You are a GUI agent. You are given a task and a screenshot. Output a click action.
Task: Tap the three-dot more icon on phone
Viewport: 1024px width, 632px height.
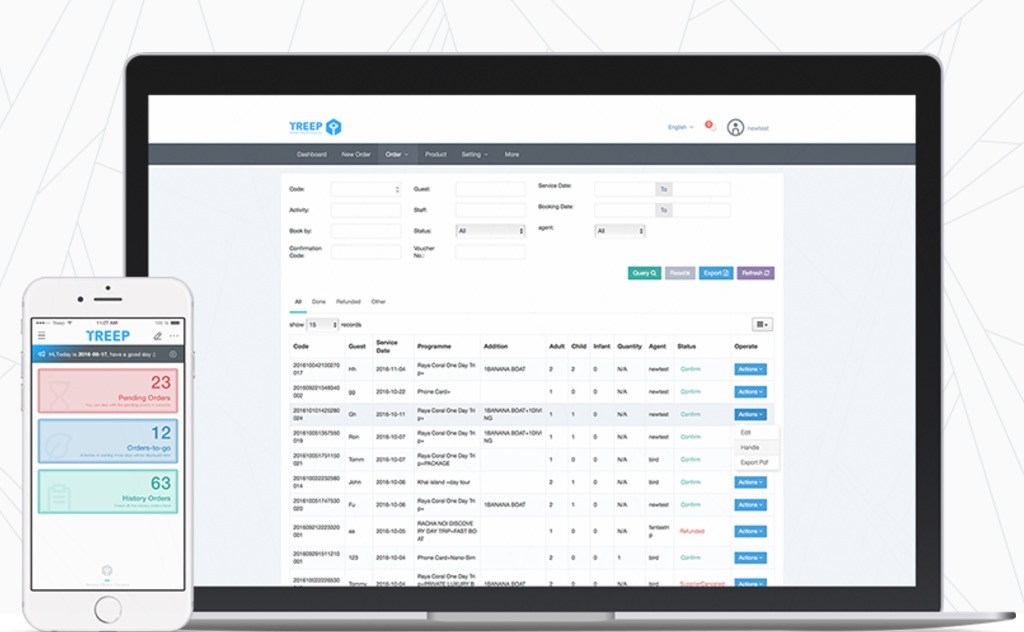(x=173, y=336)
